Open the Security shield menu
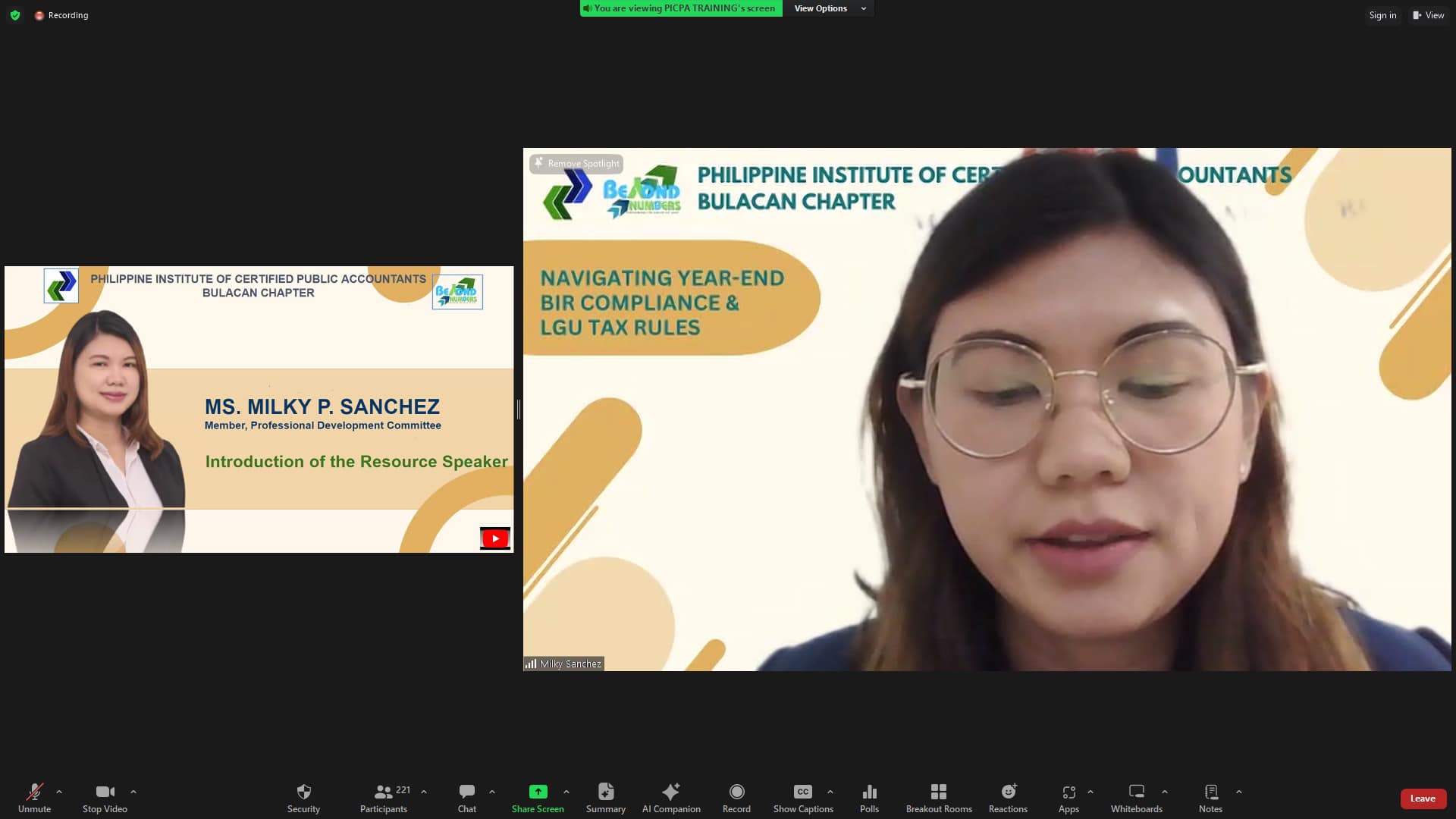The image size is (1456, 819). point(303,798)
